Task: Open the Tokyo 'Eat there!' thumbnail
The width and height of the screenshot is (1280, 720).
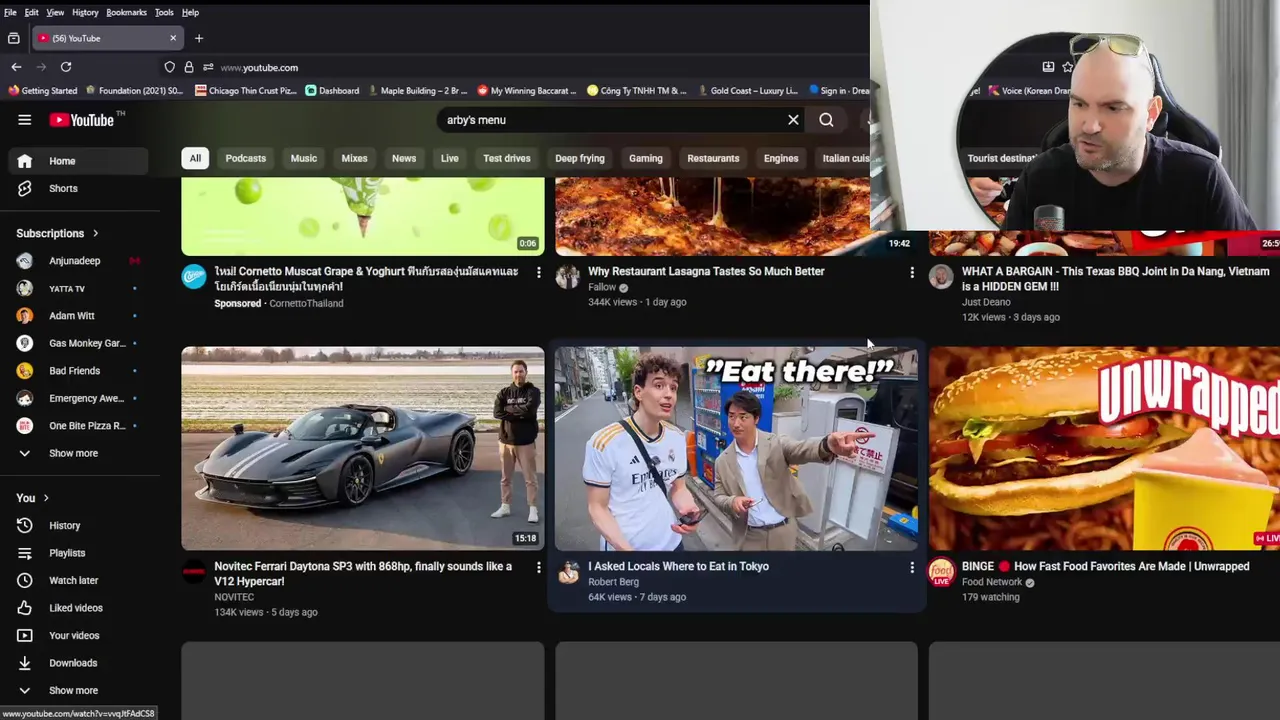Action: coord(736,448)
